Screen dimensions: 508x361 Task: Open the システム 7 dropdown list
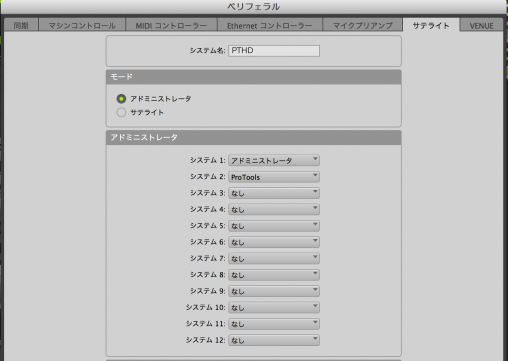274,258
